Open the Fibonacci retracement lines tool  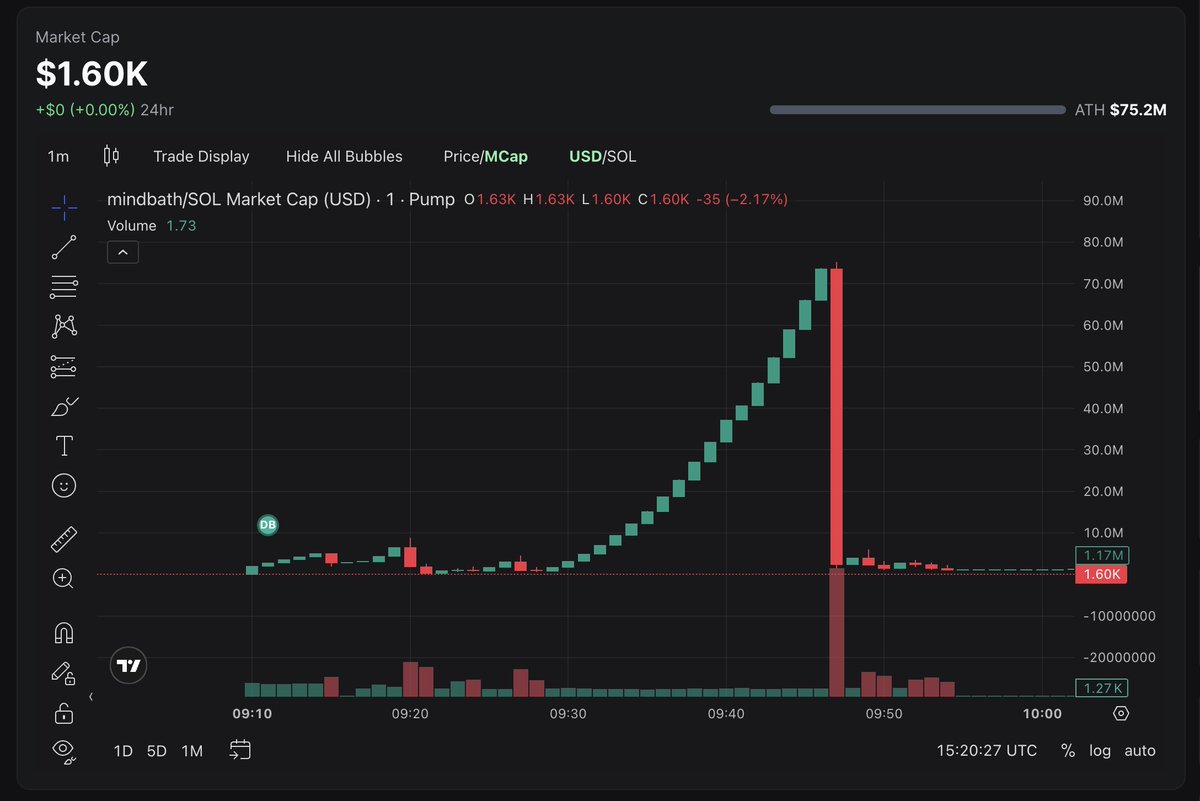(64, 287)
